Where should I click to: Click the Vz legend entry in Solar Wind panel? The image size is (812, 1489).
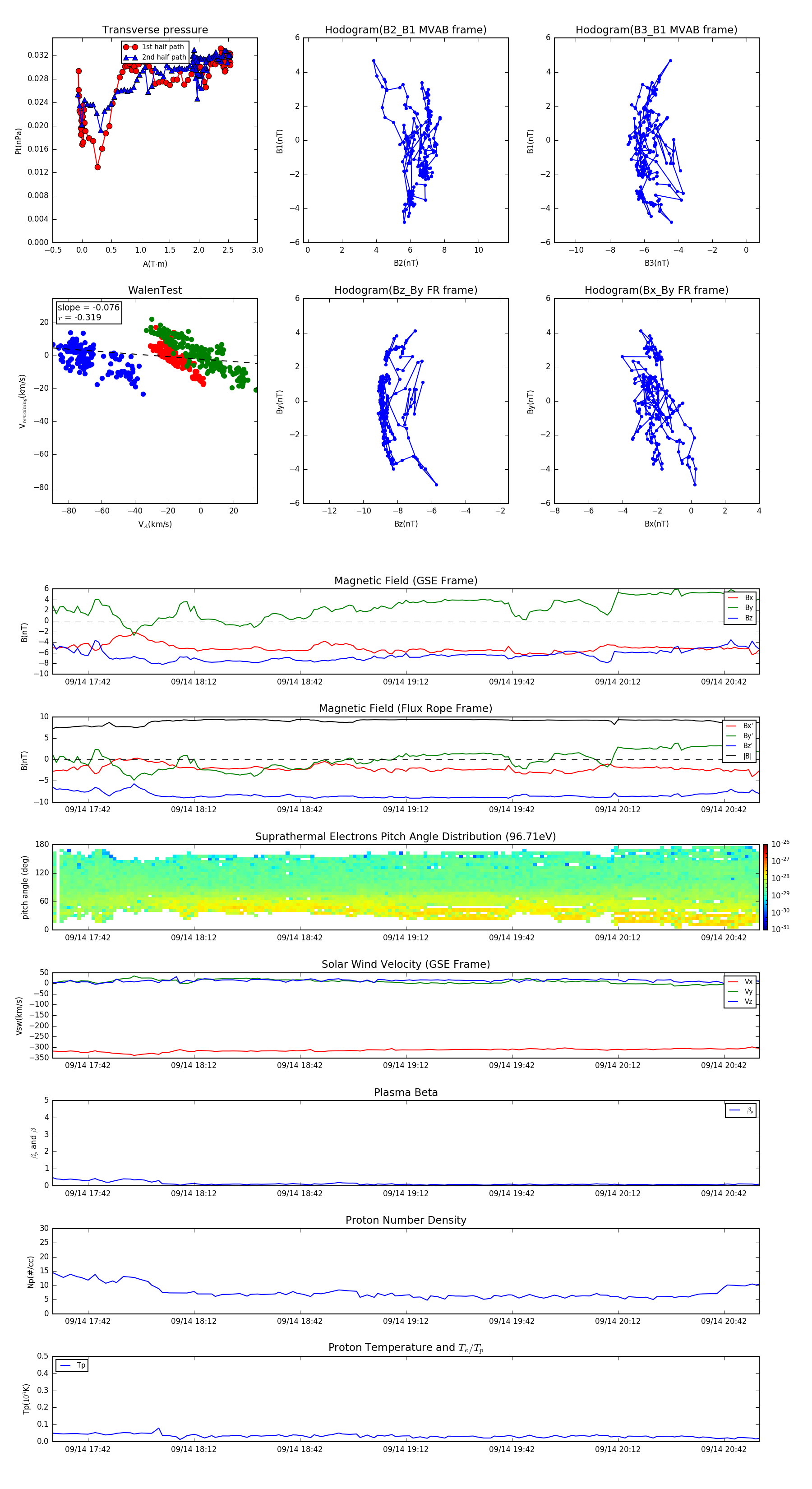pyautogui.click(x=740, y=1002)
